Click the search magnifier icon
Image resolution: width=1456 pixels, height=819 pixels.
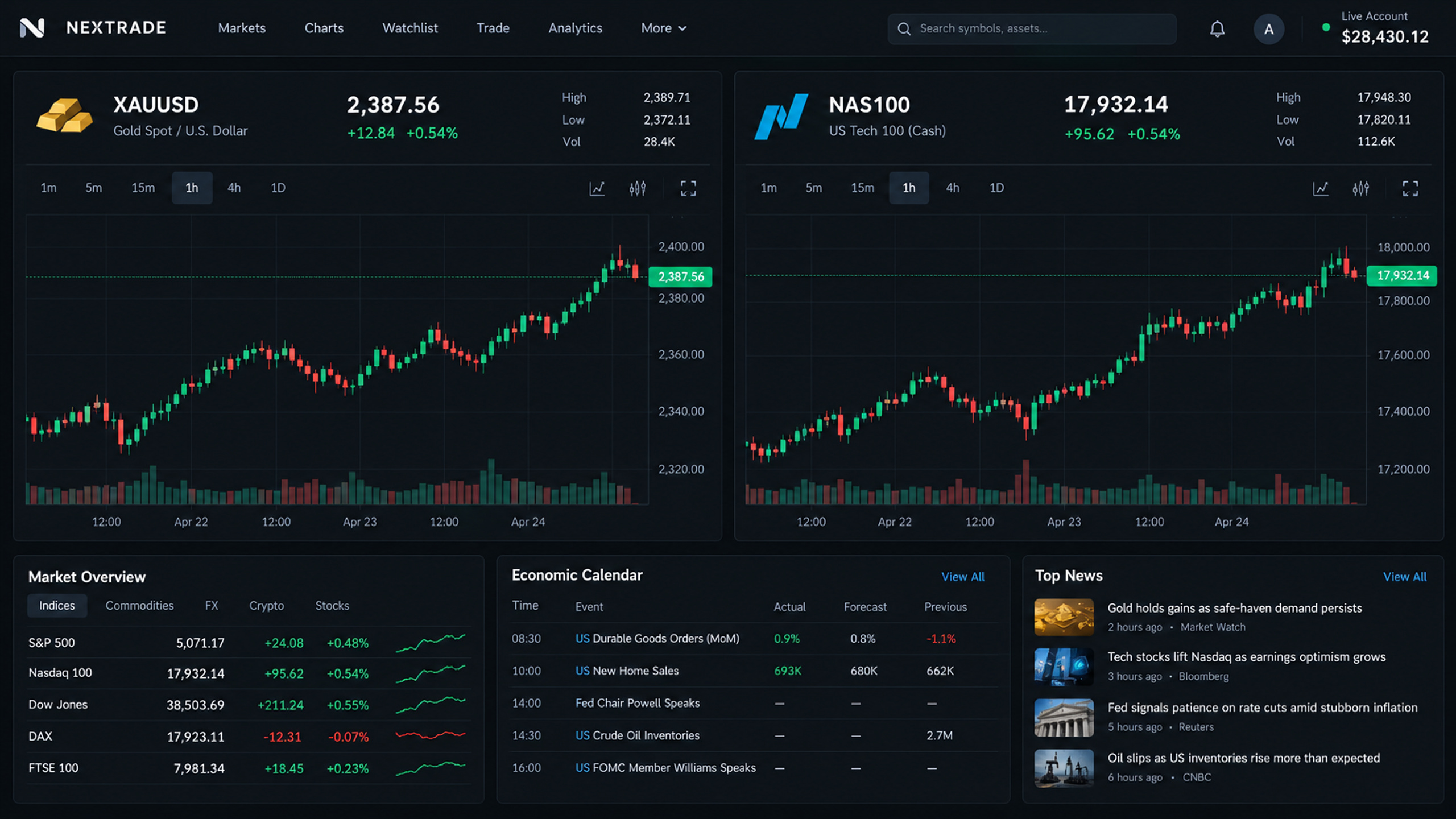[904, 28]
